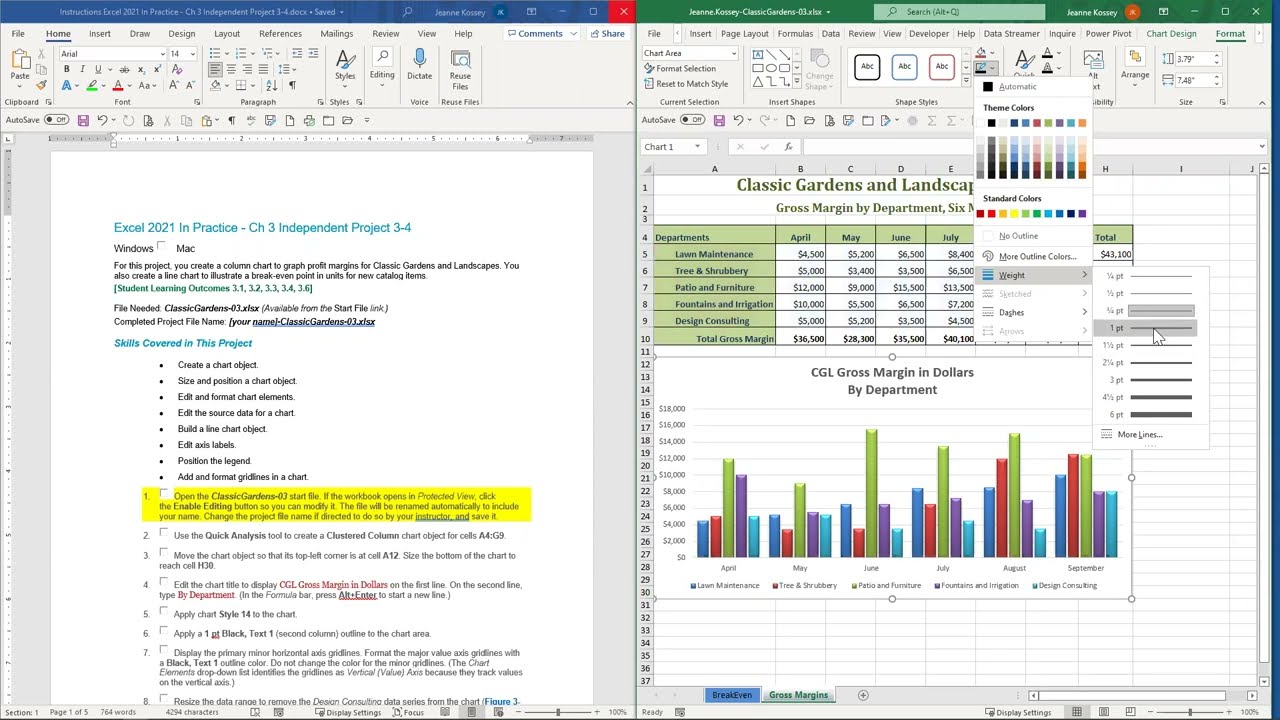Open the Formulas tab in Excel
This screenshot has width=1280, height=720.
[795, 33]
